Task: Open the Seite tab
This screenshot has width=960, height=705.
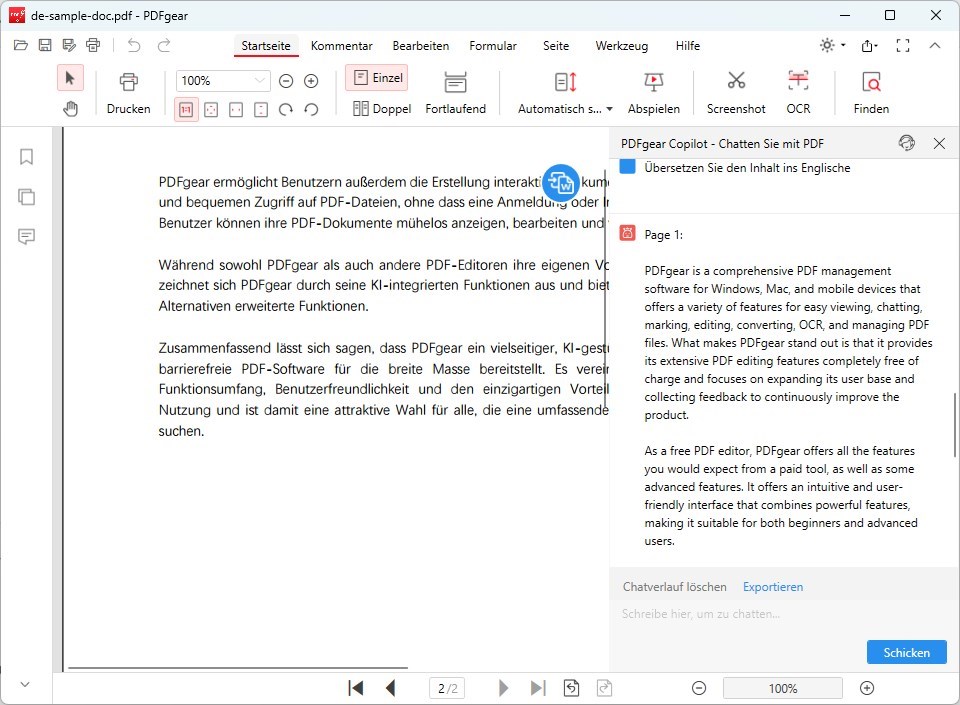Action: 556,46
